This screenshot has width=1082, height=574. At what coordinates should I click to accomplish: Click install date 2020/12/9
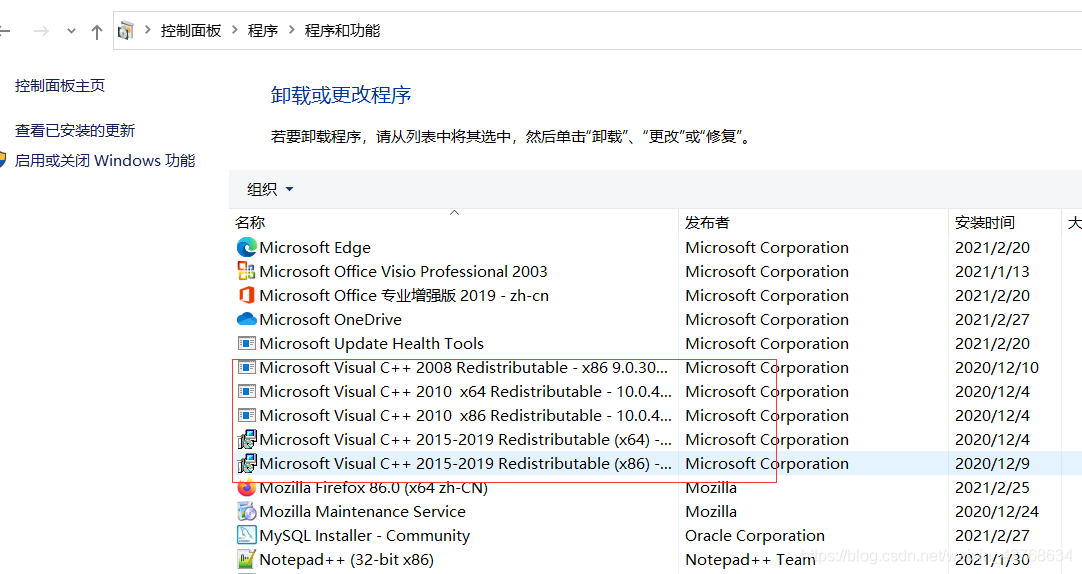point(992,464)
